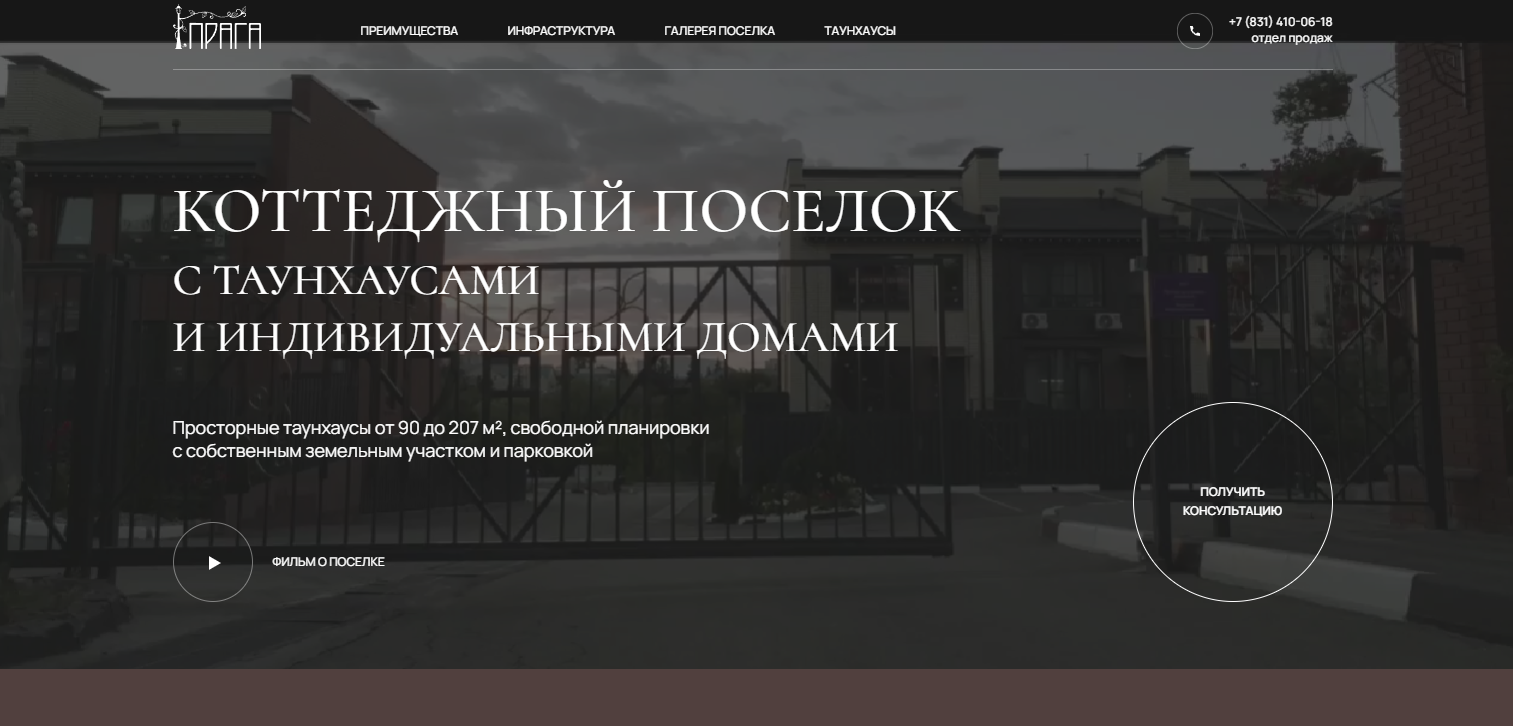Open the Таунхаусы menu item
Image resolution: width=1513 pixels, height=726 pixels.
(860, 31)
